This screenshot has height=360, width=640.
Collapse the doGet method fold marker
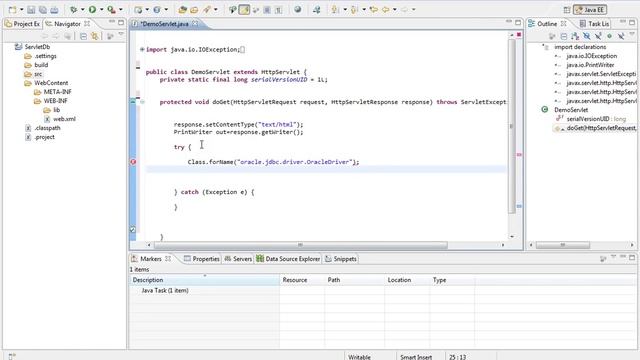pyautogui.click(x=142, y=102)
